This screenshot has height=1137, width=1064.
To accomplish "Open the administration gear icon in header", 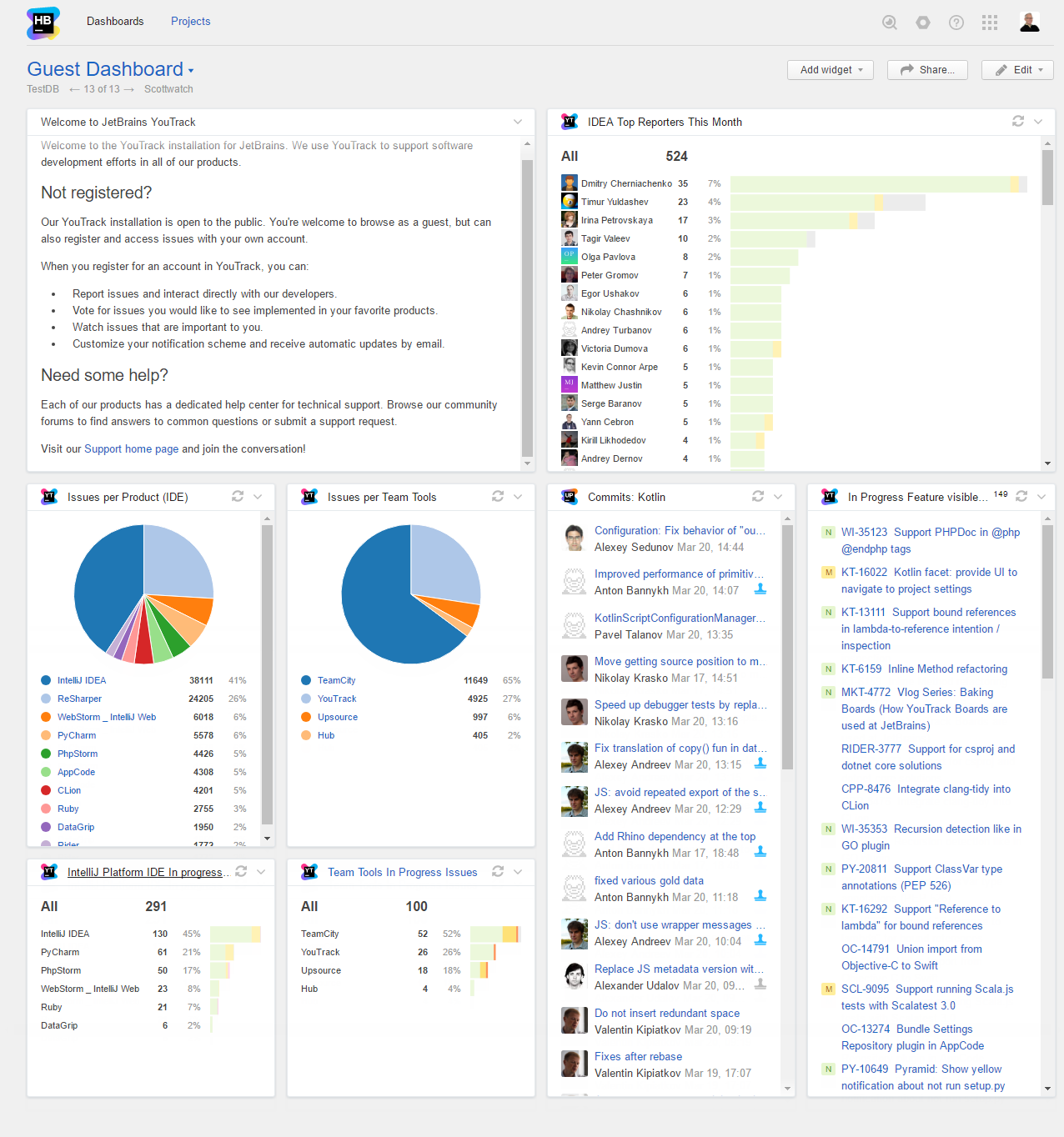I will (923, 23).
